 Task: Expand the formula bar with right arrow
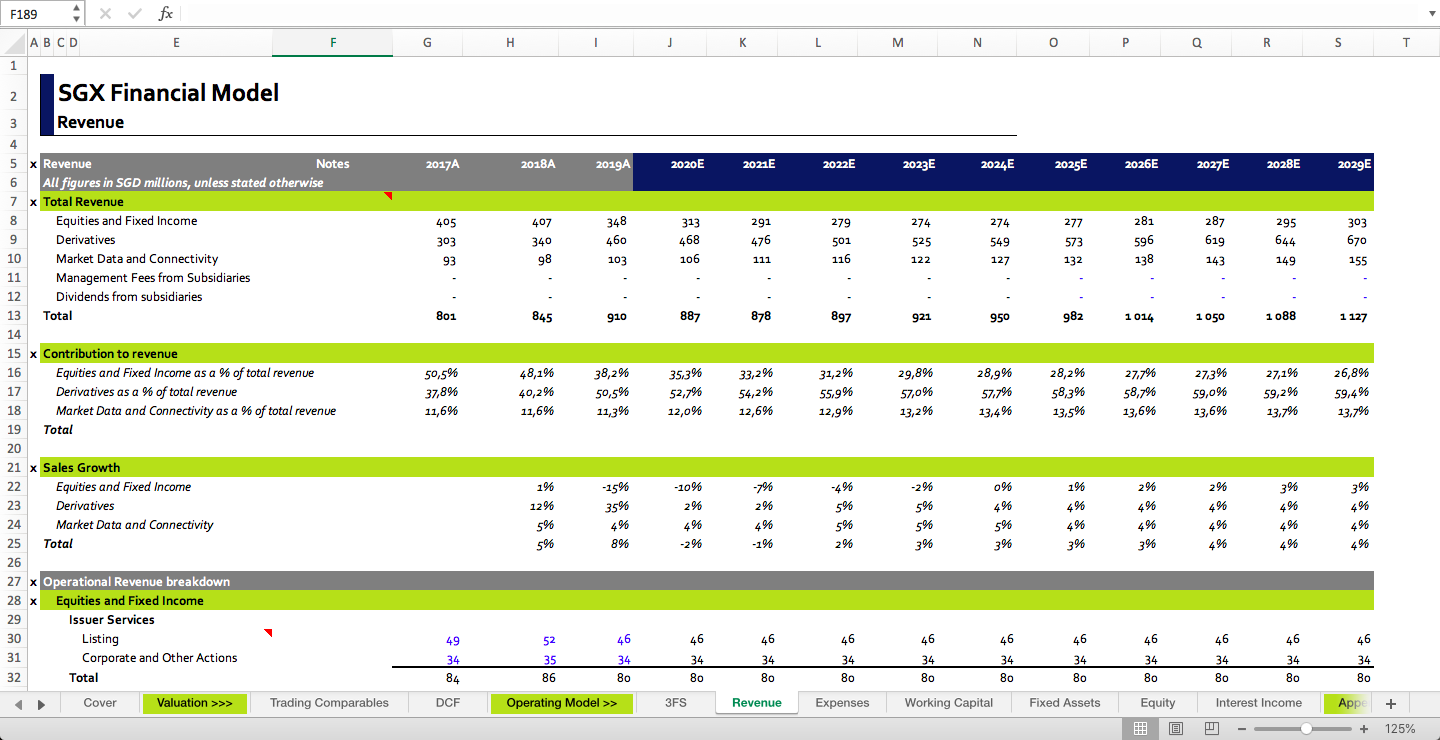pos(1430,14)
